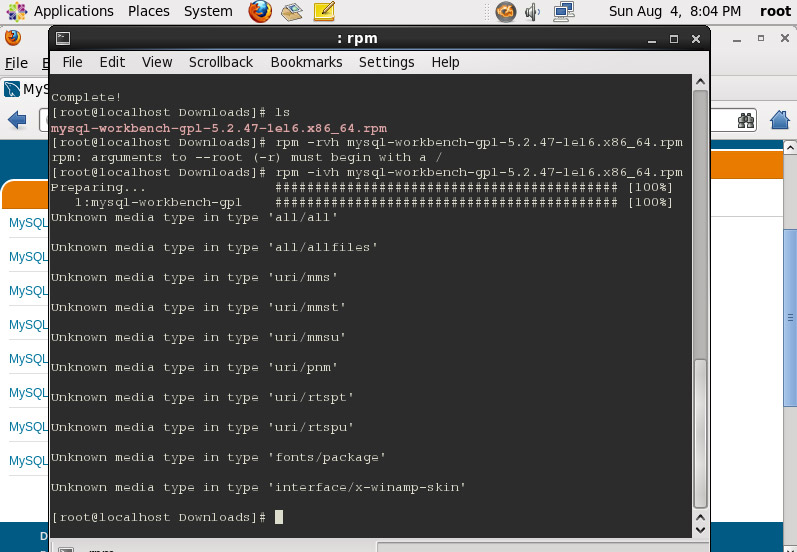Launch Firefox from the top panel
Screen dimensions: 797x552
click(260, 11)
